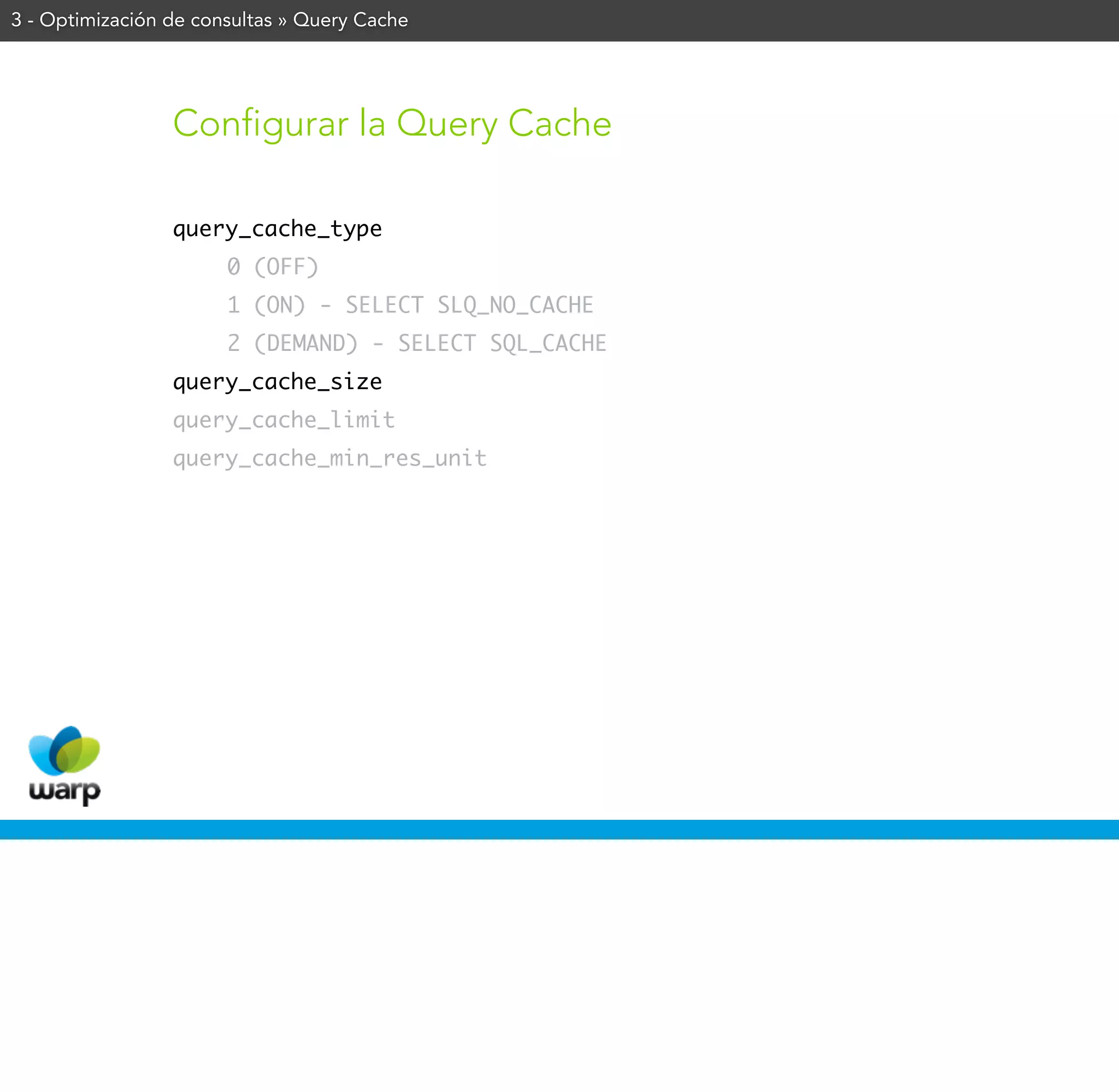Click the Warp logo icon
Image resolution: width=1119 pixels, height=1092 pixels.
(64, 765)
